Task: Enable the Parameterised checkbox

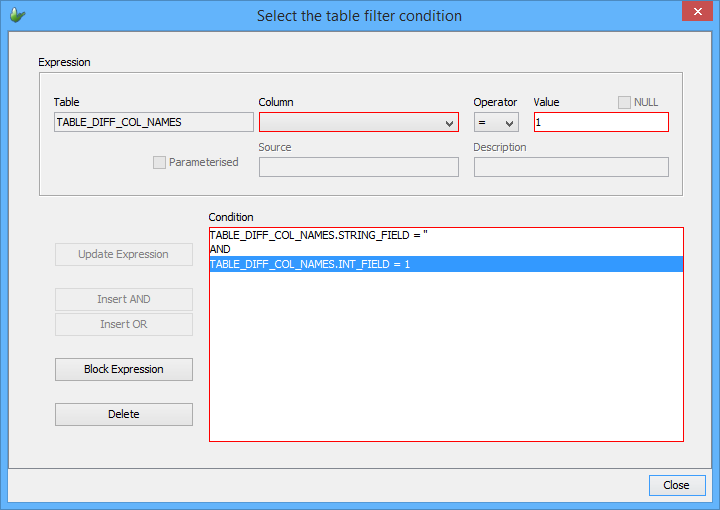Action: coord(159,162)
